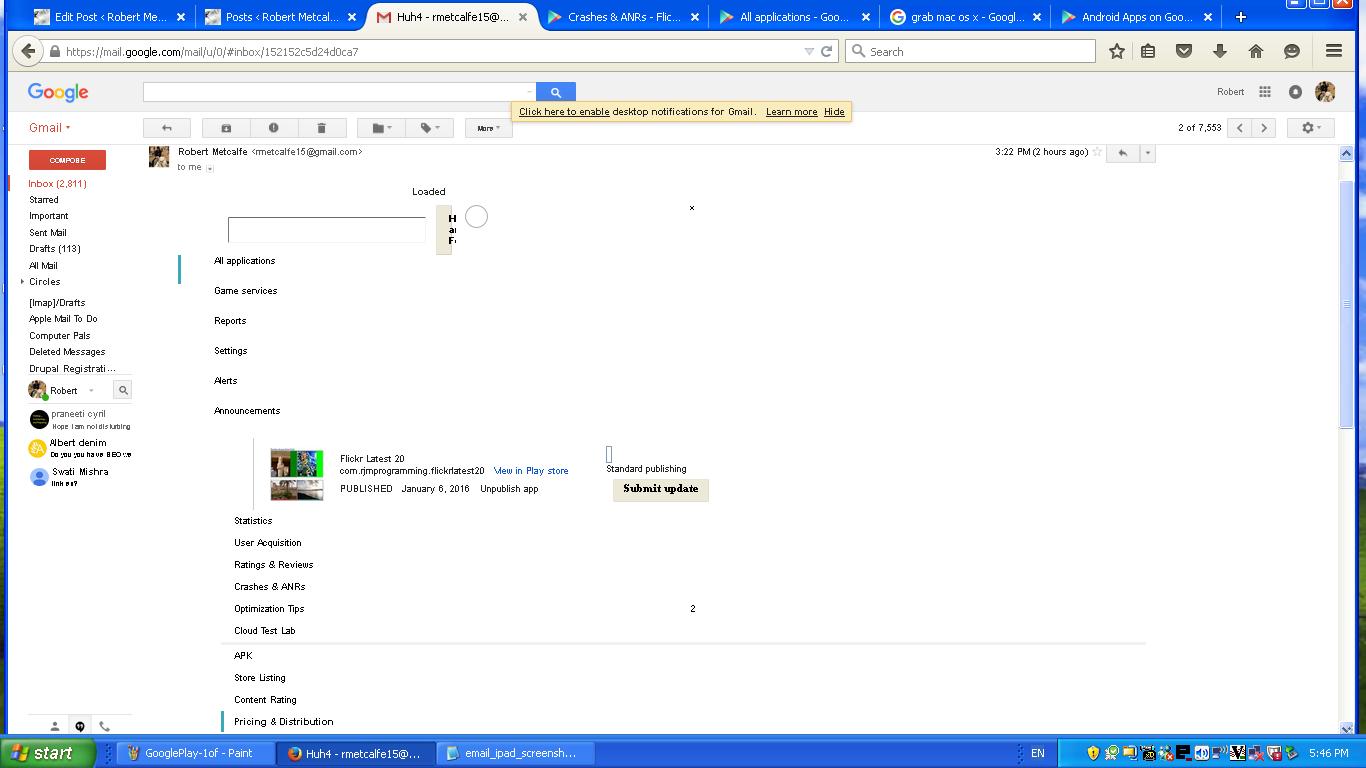Click the Crashes & ANRs entry
The height and width of the screenshot is (768, 1366).
point(270,587)
